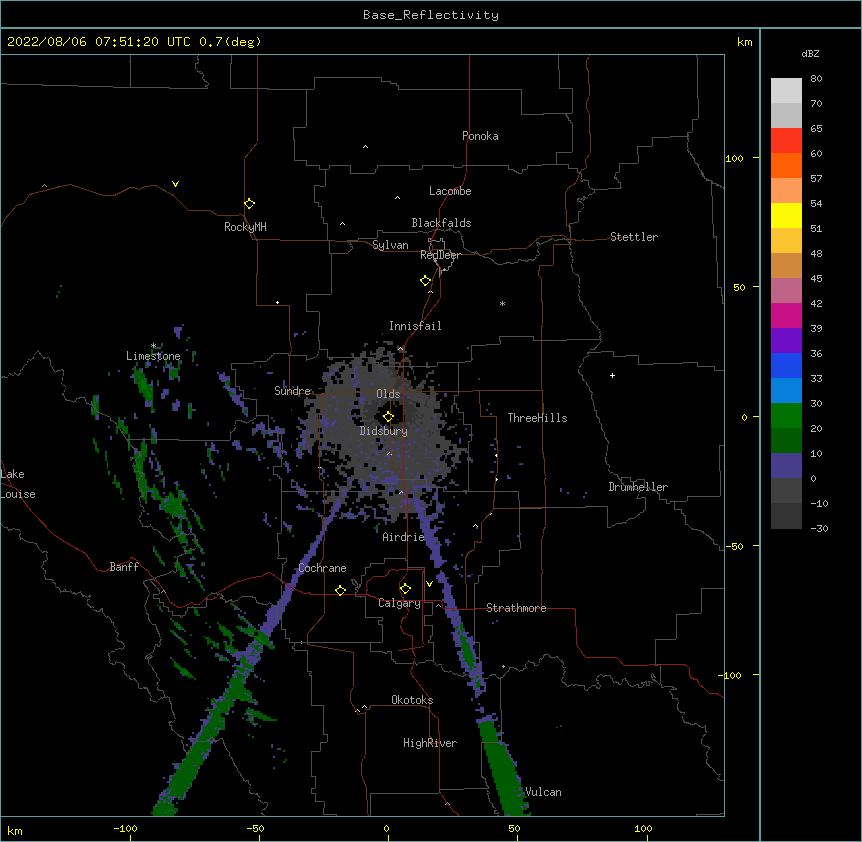Screen dimensions: 862x842
Task: Click the km unit label in the bottom-left corner
Action: [15, 831]
